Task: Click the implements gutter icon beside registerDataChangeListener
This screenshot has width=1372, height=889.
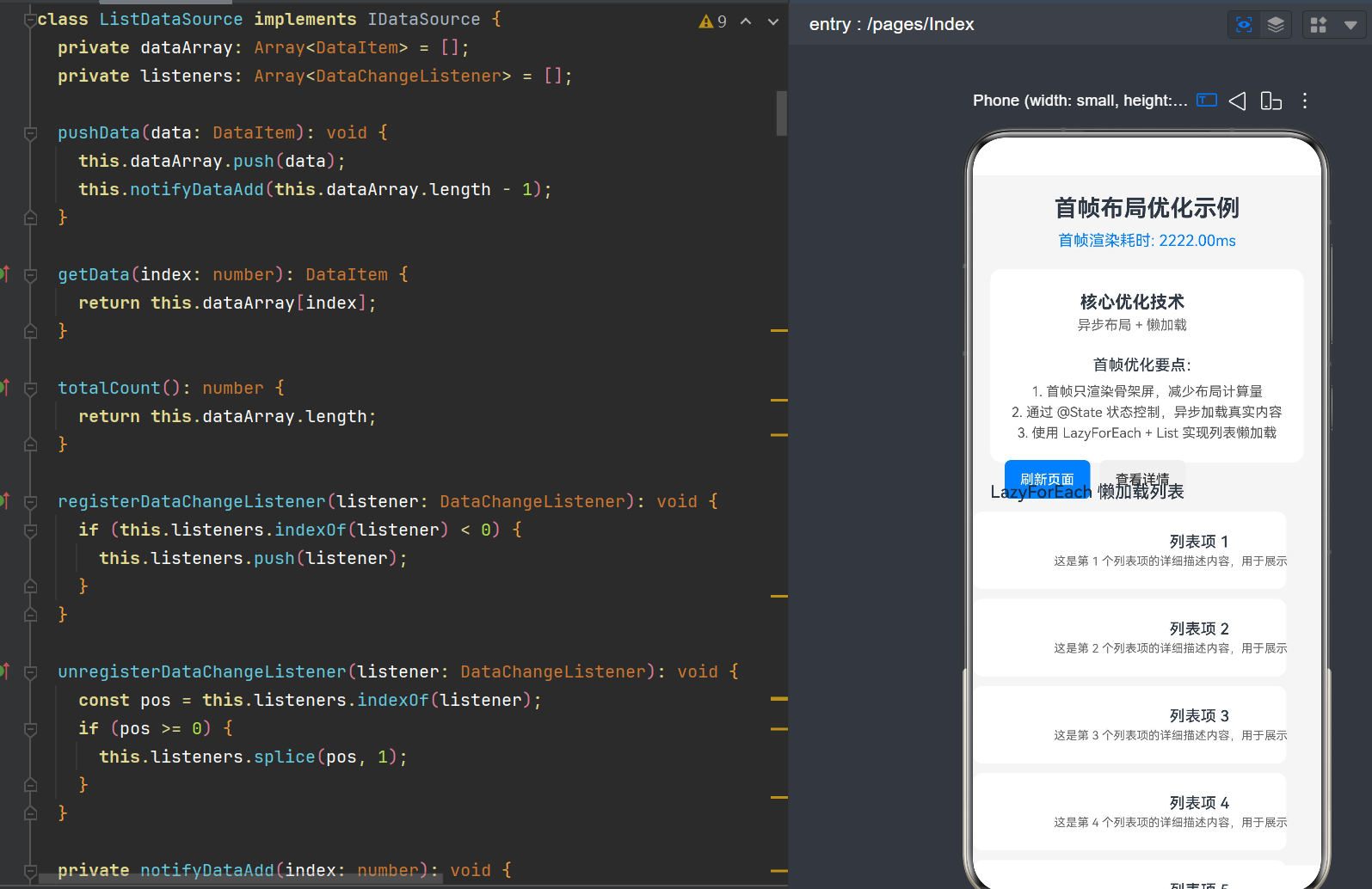Action: click(x=4, y=500)
